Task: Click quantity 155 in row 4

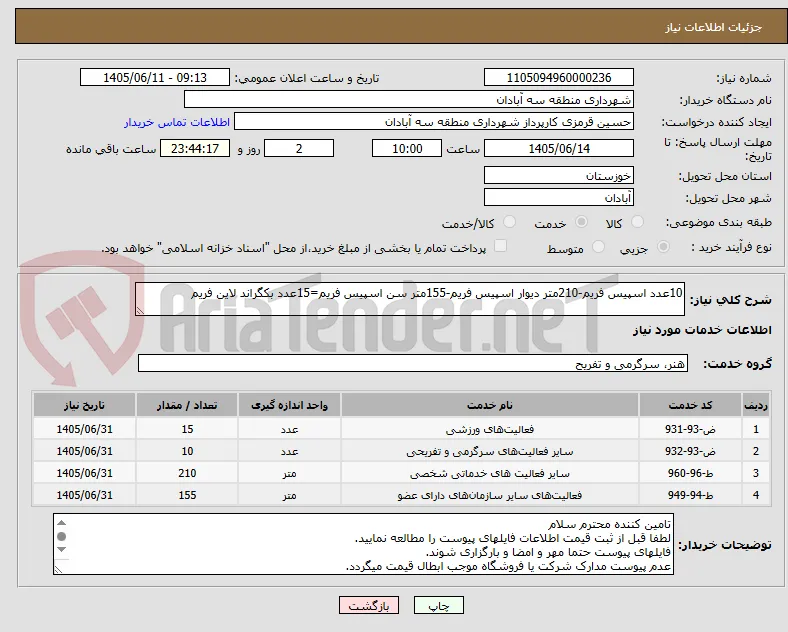Action: tap(187, 495)
